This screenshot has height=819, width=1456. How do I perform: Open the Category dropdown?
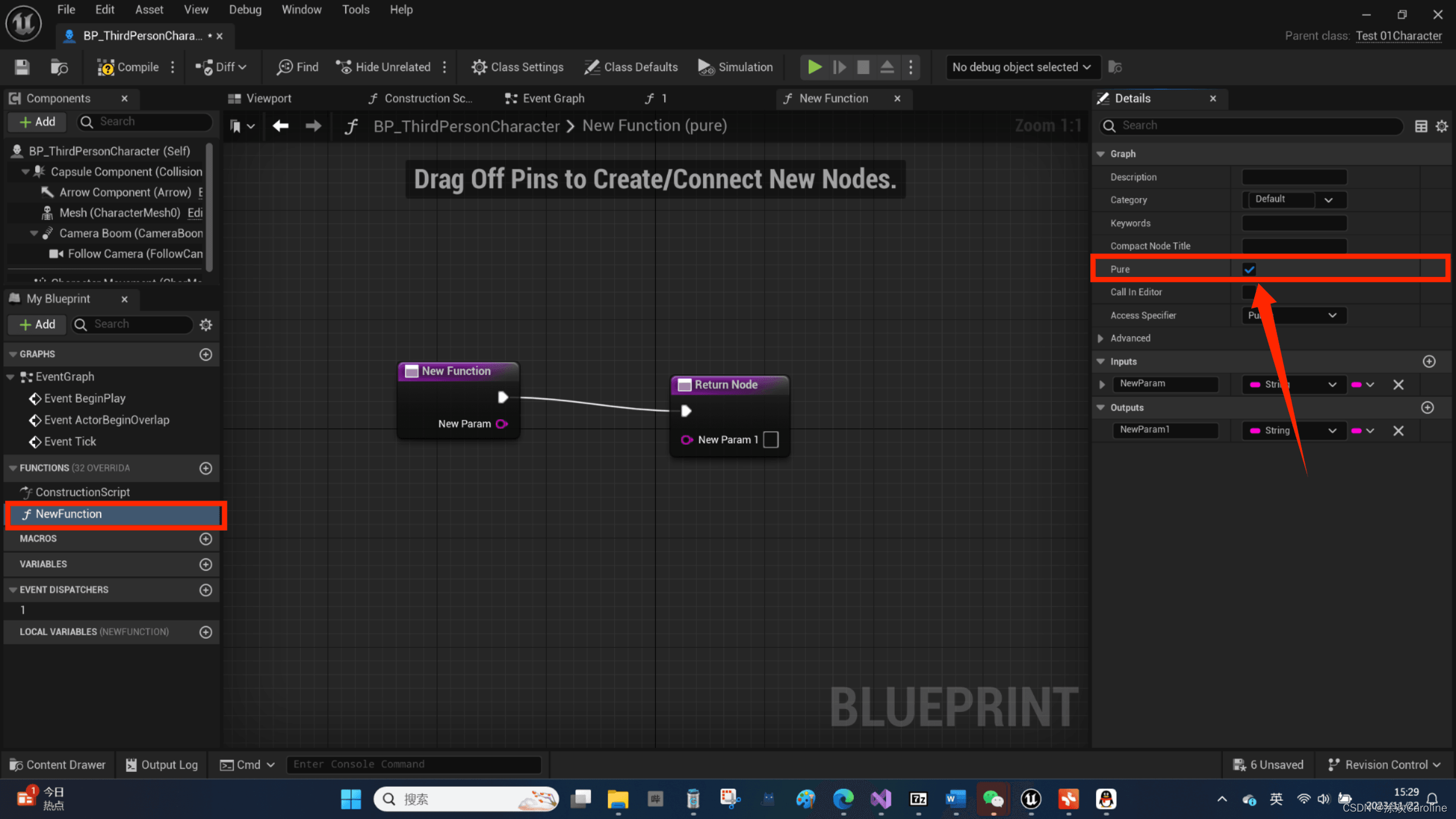pos(1328,200)
